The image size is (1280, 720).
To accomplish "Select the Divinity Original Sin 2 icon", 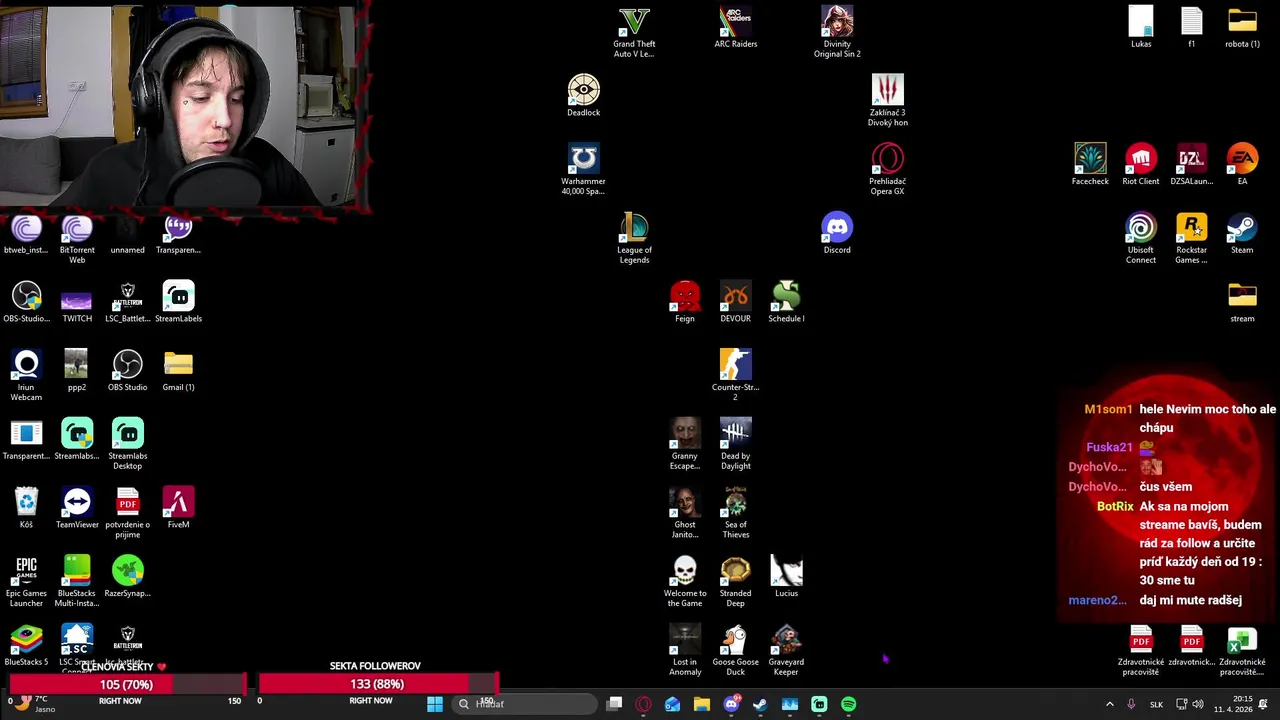I will coord(837,32).
